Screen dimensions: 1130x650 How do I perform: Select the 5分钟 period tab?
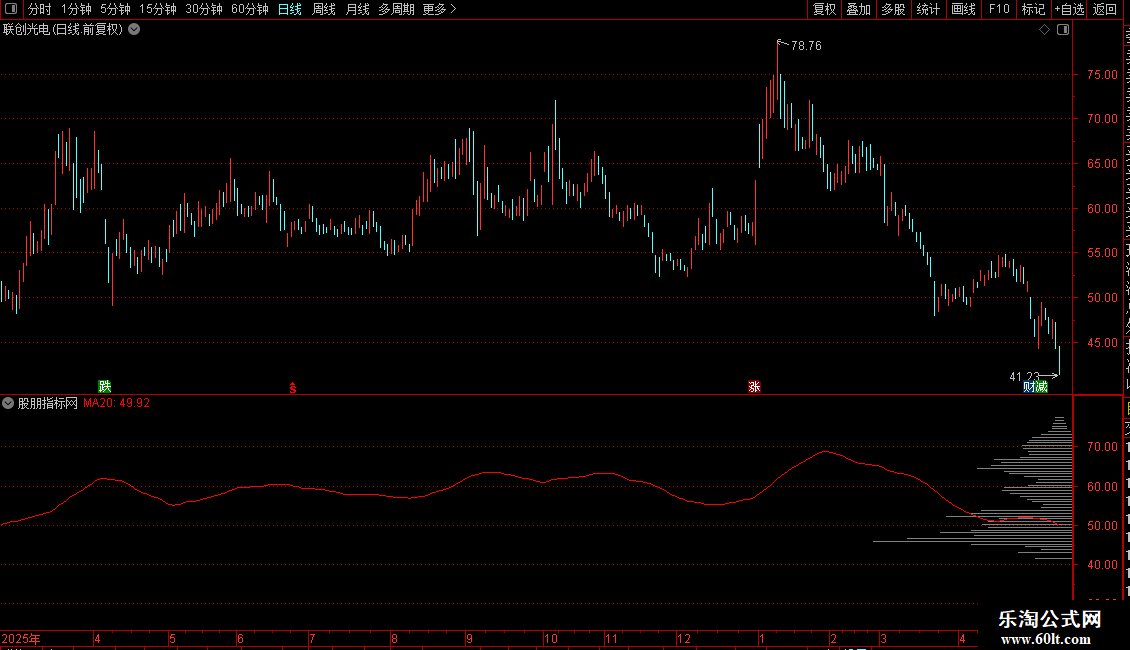[115, 9]
